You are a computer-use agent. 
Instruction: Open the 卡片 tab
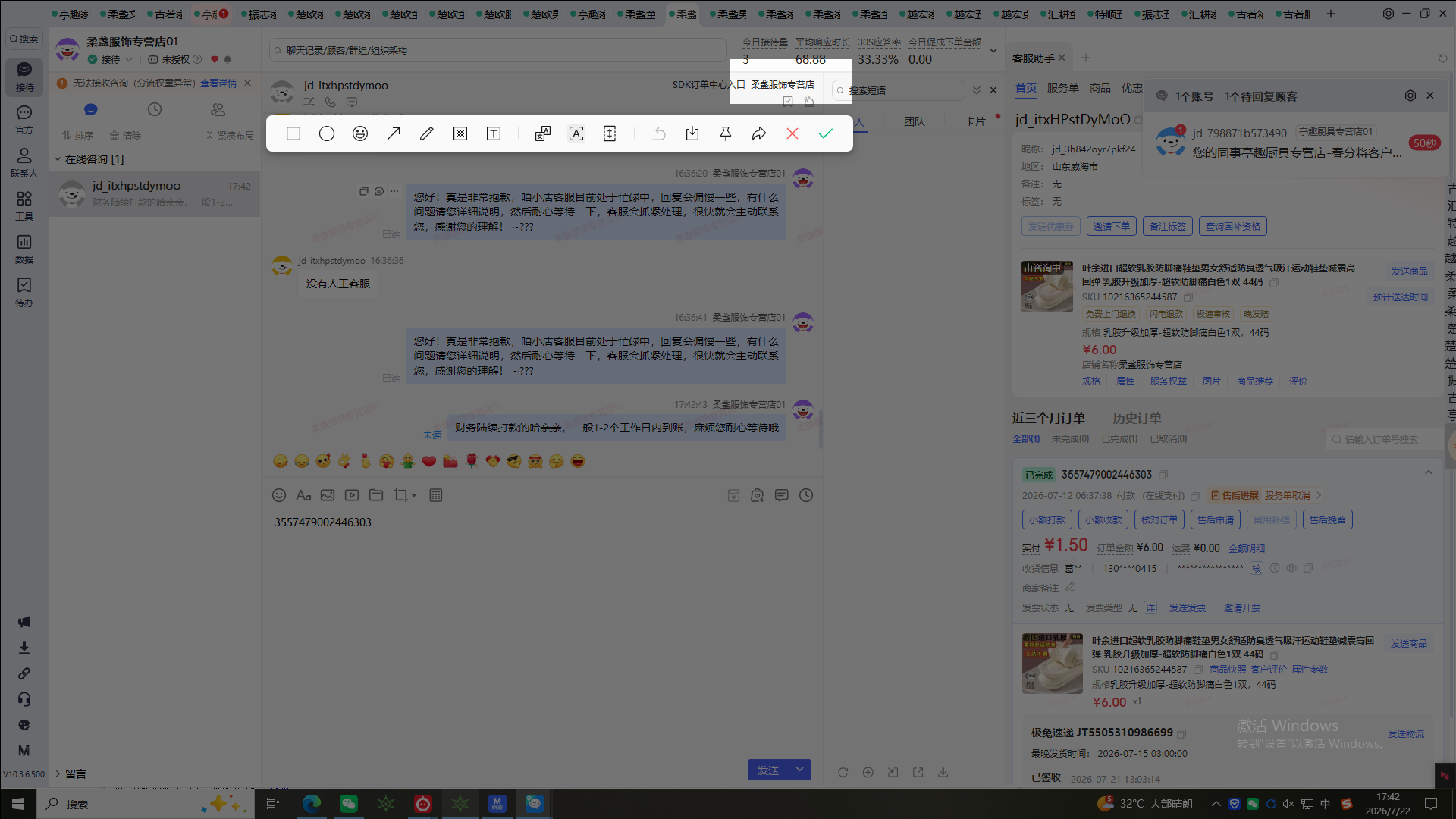[x=975, y=121]
